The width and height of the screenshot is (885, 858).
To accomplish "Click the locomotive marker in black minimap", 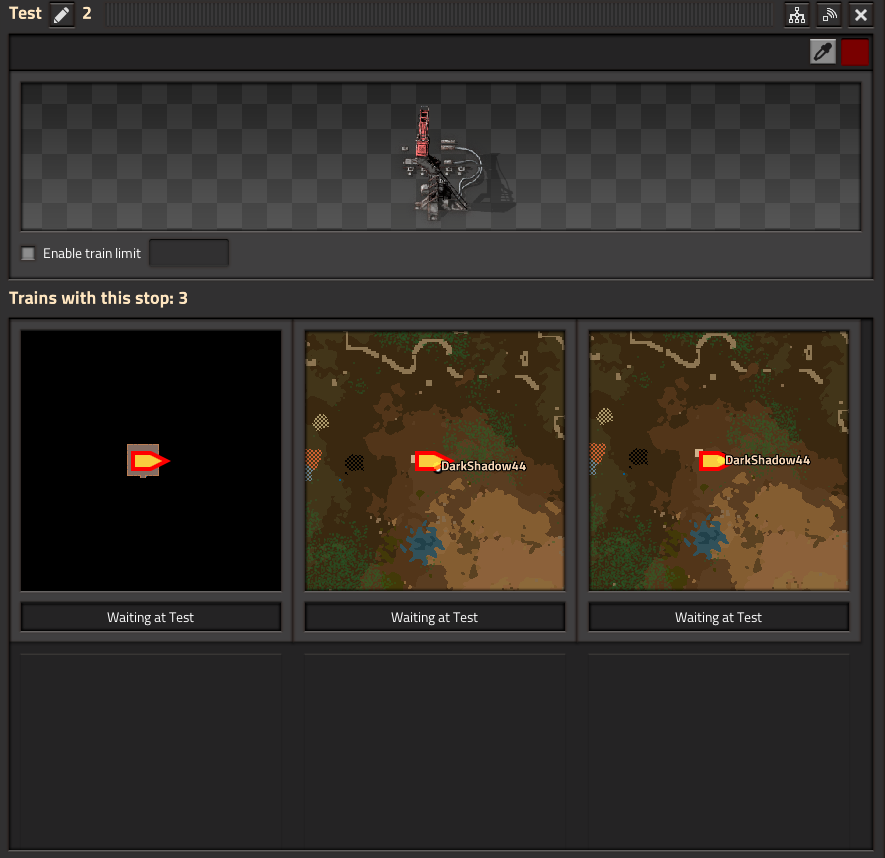I will 148,461.
